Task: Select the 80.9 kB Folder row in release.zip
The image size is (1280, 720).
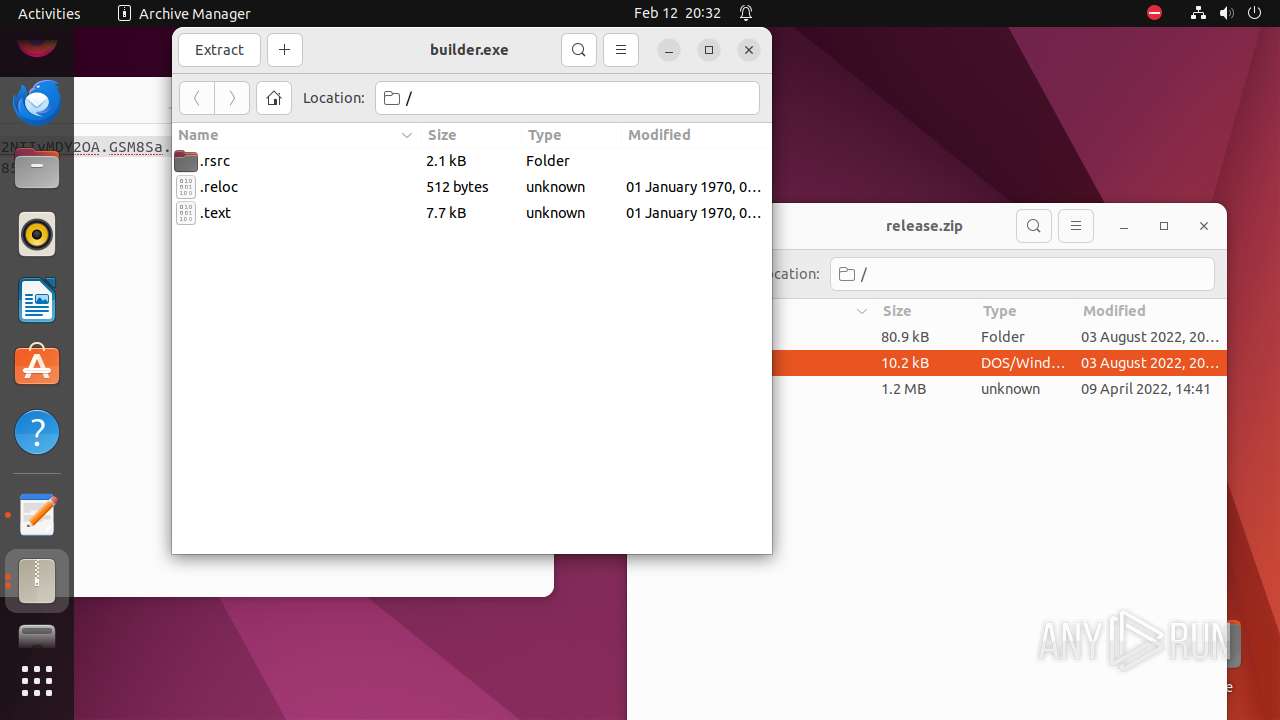Action: 1000,337
